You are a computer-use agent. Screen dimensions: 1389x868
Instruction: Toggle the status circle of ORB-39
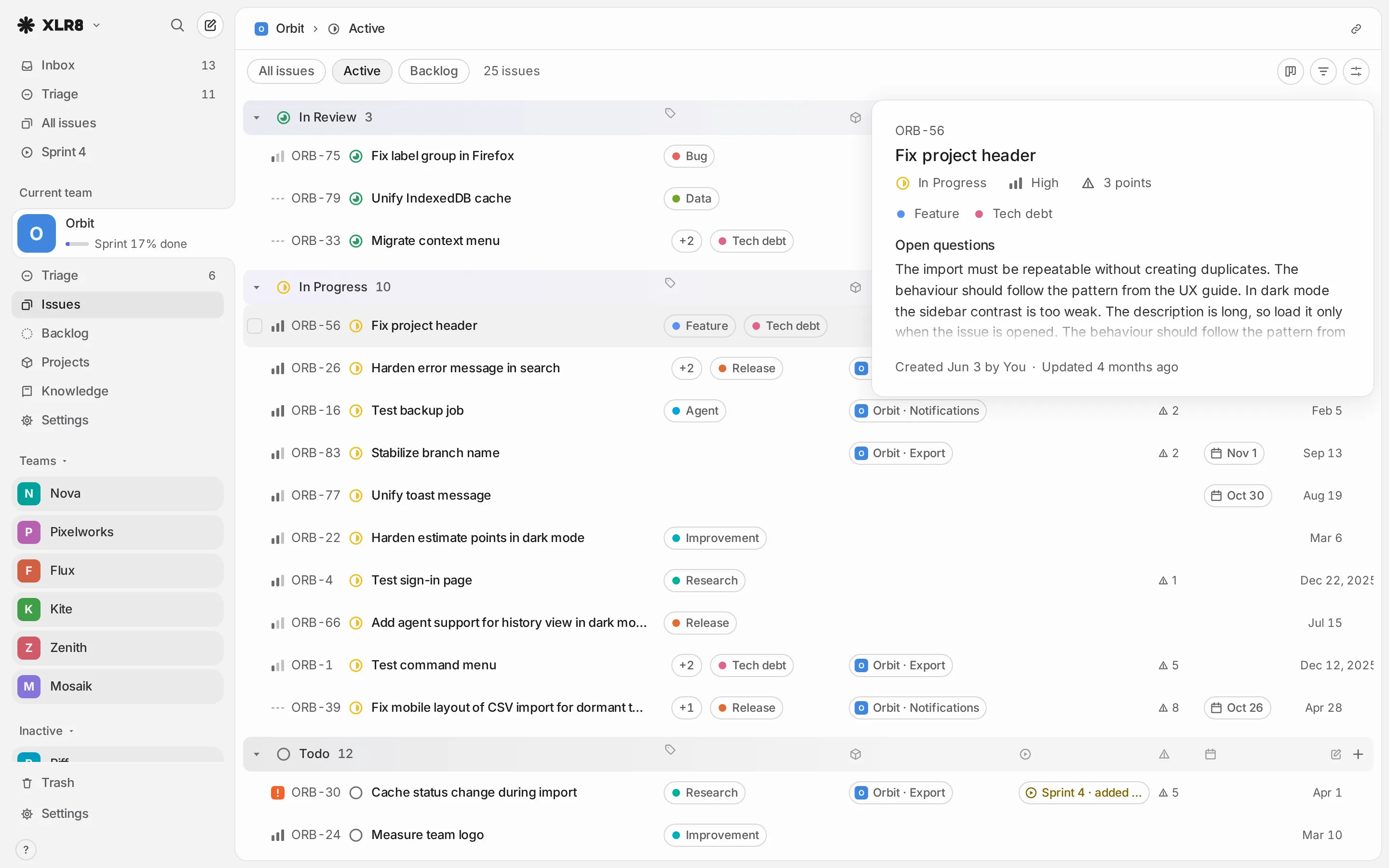[356, 707]
